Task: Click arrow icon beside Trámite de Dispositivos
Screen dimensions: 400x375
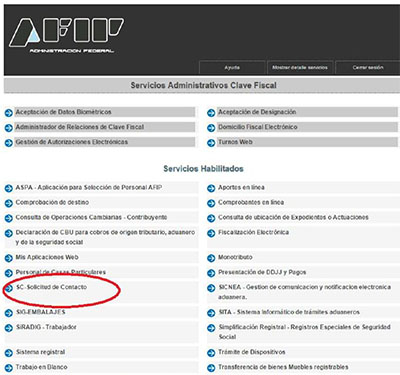Action: (x=211, y=353)
